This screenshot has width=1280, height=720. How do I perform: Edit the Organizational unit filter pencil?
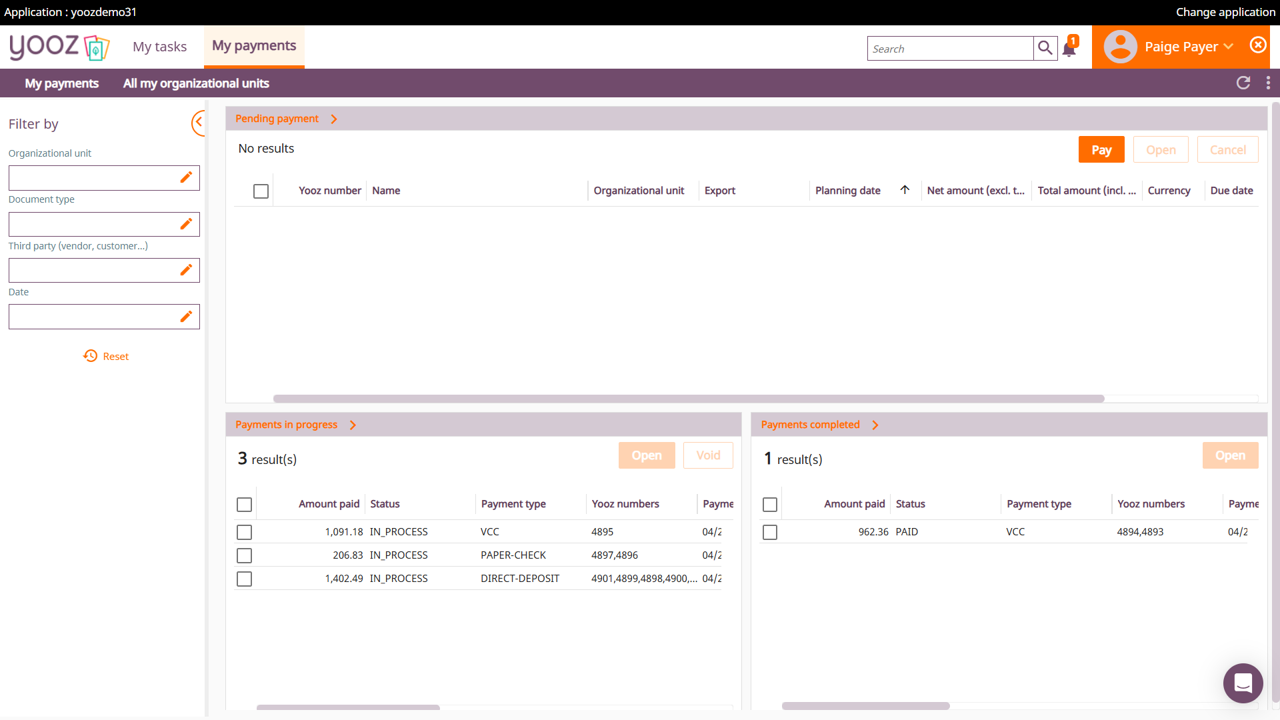tap(186, 177)
